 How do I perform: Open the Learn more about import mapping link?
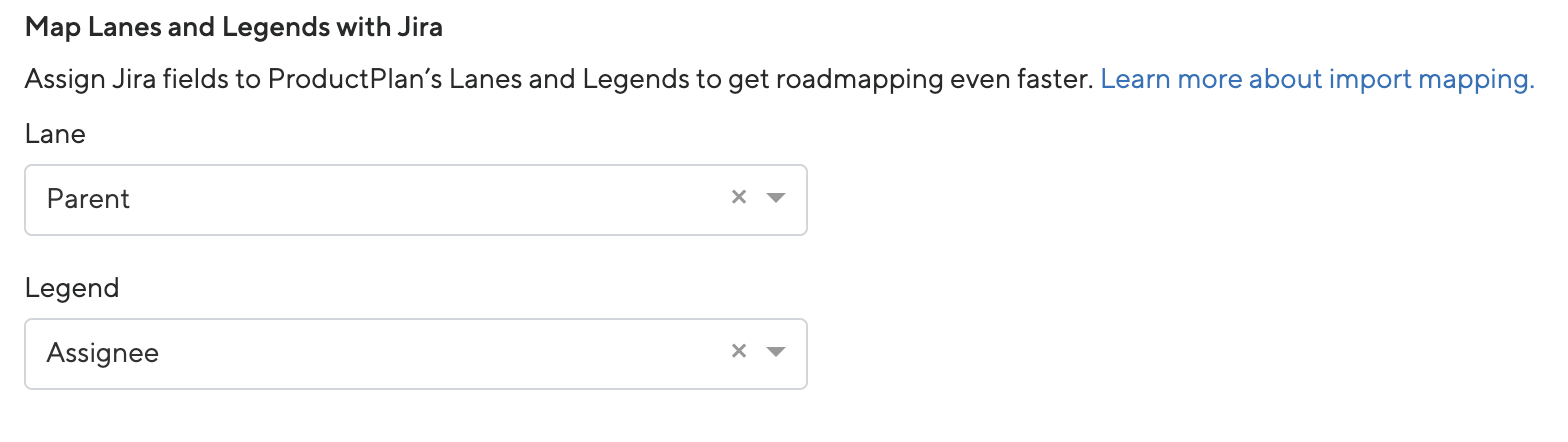click(1317, 79)
